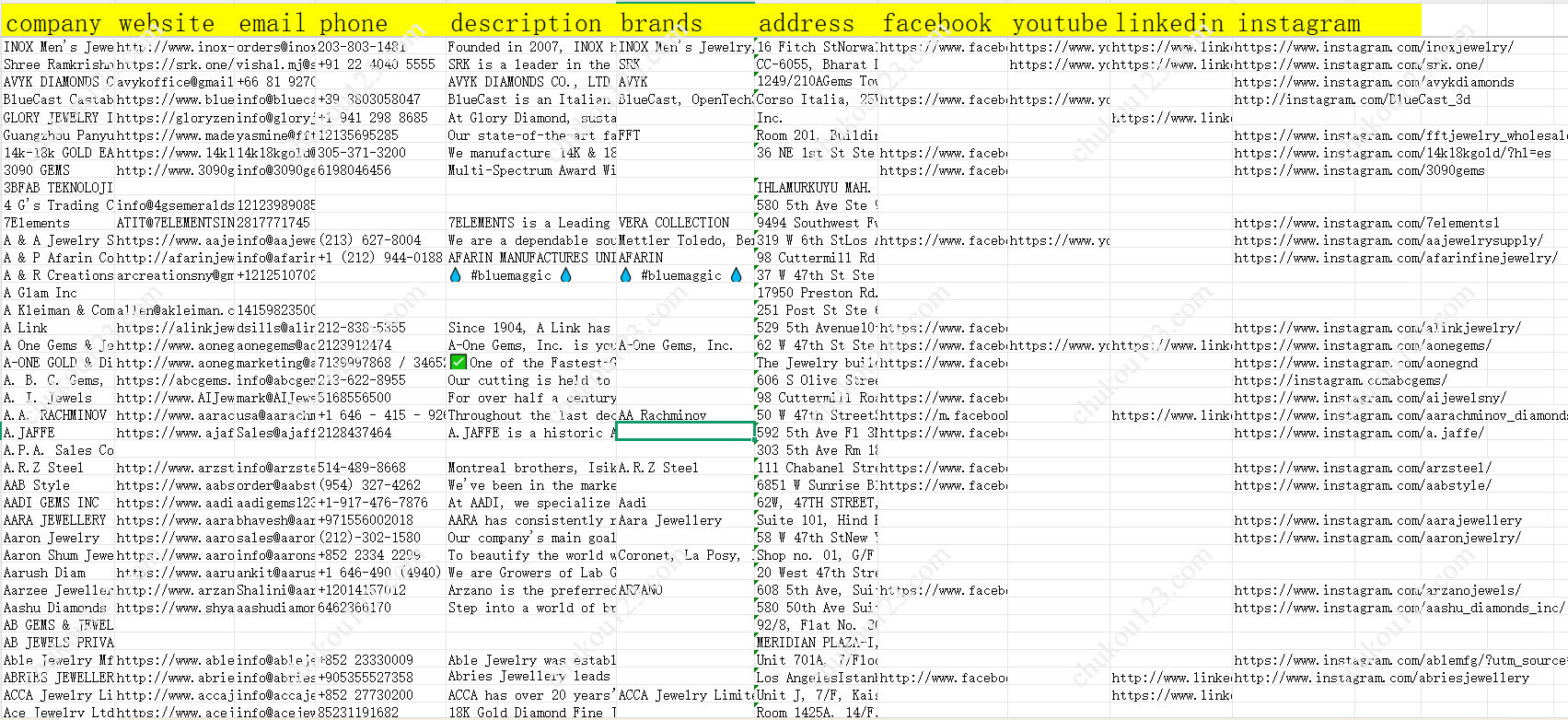Click description 'Multi-Spectrum Award Wi'

tap(532, 170)
